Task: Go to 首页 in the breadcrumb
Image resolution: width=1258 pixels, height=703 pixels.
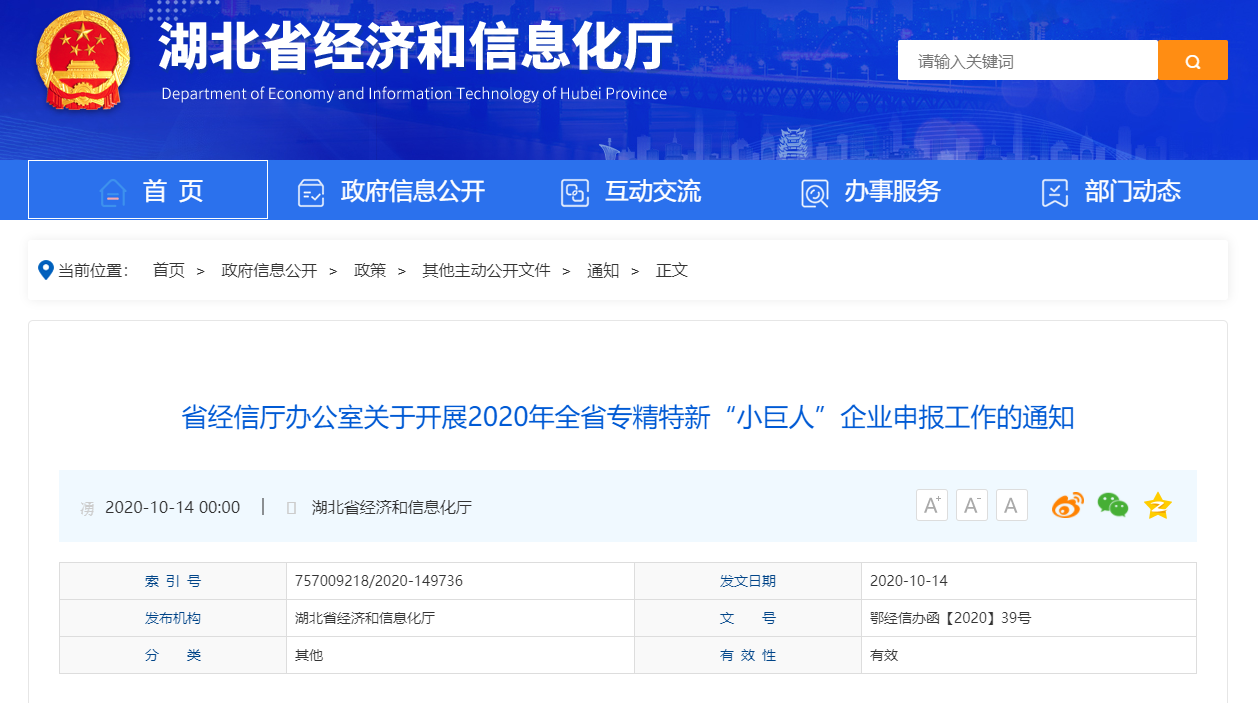Action: tap(168, 270)
